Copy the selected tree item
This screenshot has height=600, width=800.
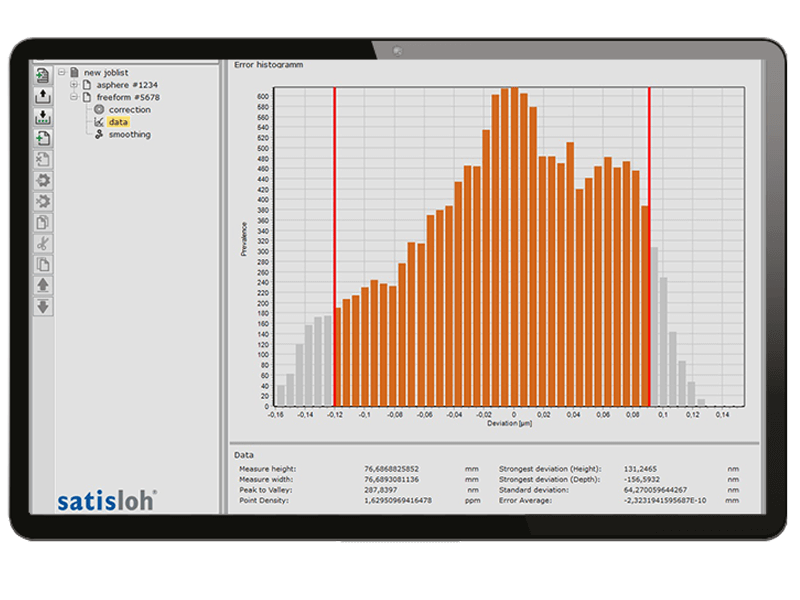41,263
